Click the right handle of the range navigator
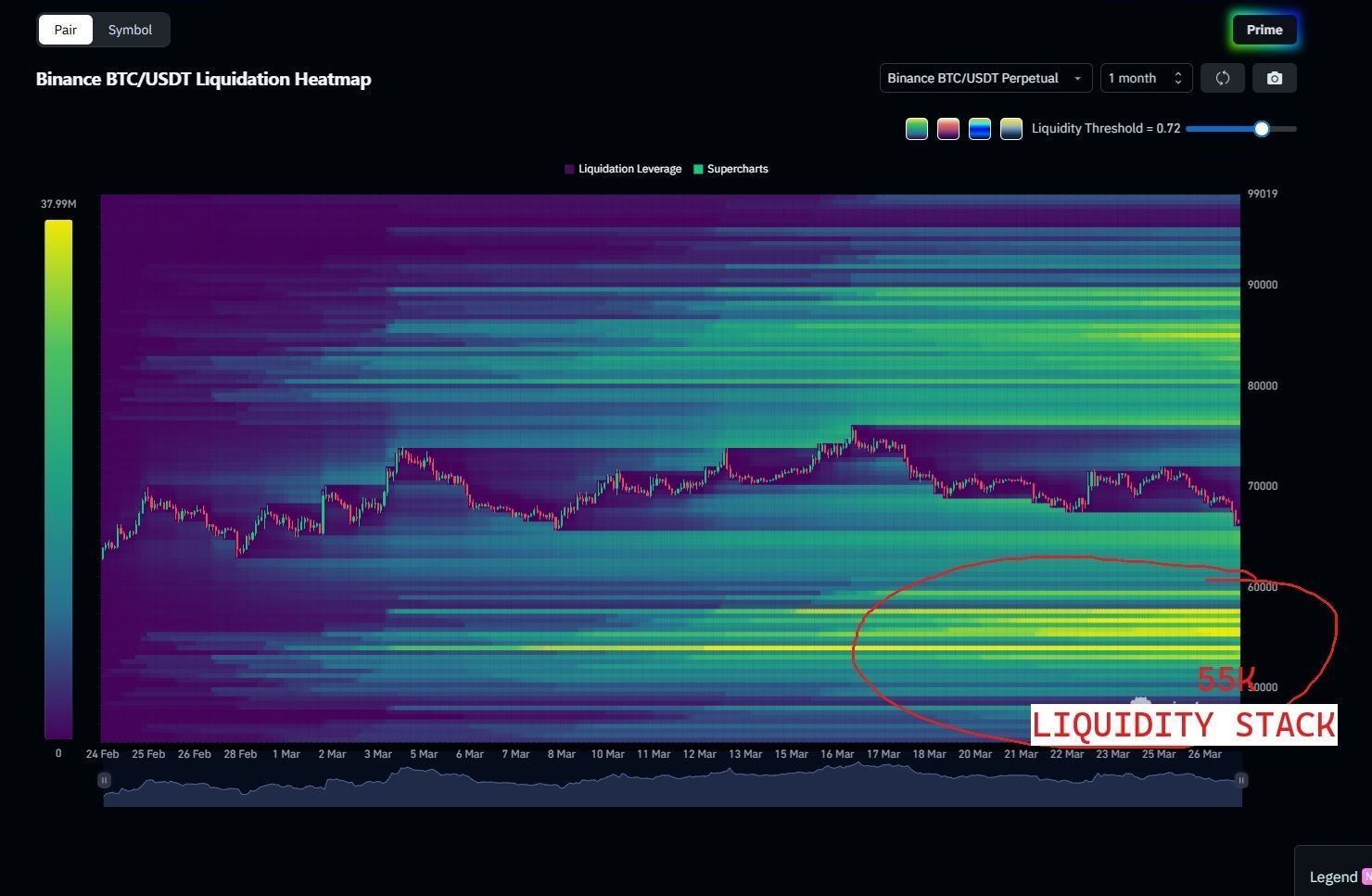 pos(1241,780)
